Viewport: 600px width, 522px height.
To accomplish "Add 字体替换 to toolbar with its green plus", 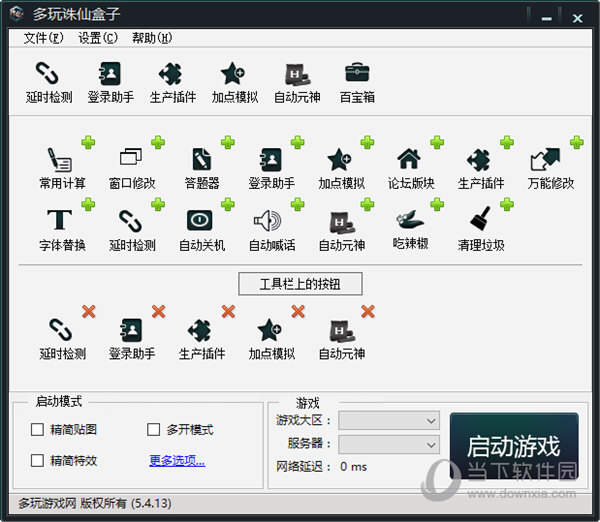I will 88,204.
